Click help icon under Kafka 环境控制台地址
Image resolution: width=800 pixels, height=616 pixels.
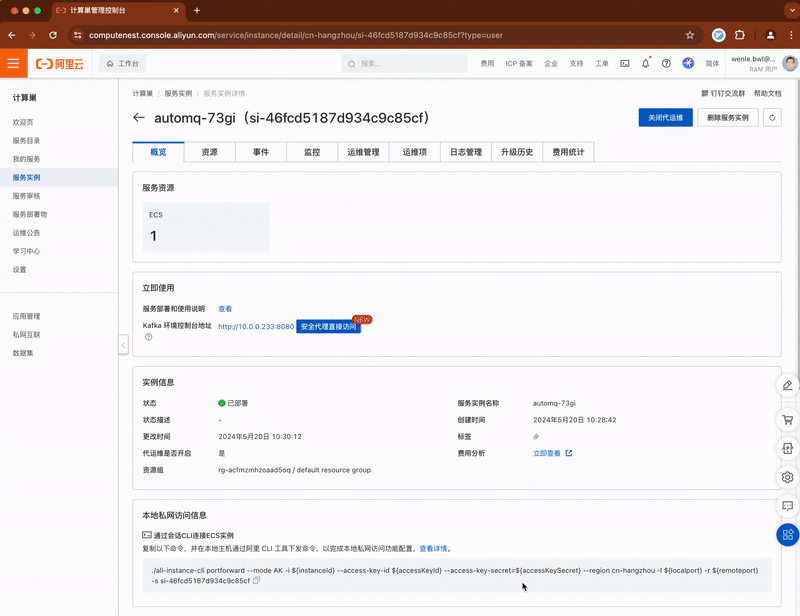[148, 337]
